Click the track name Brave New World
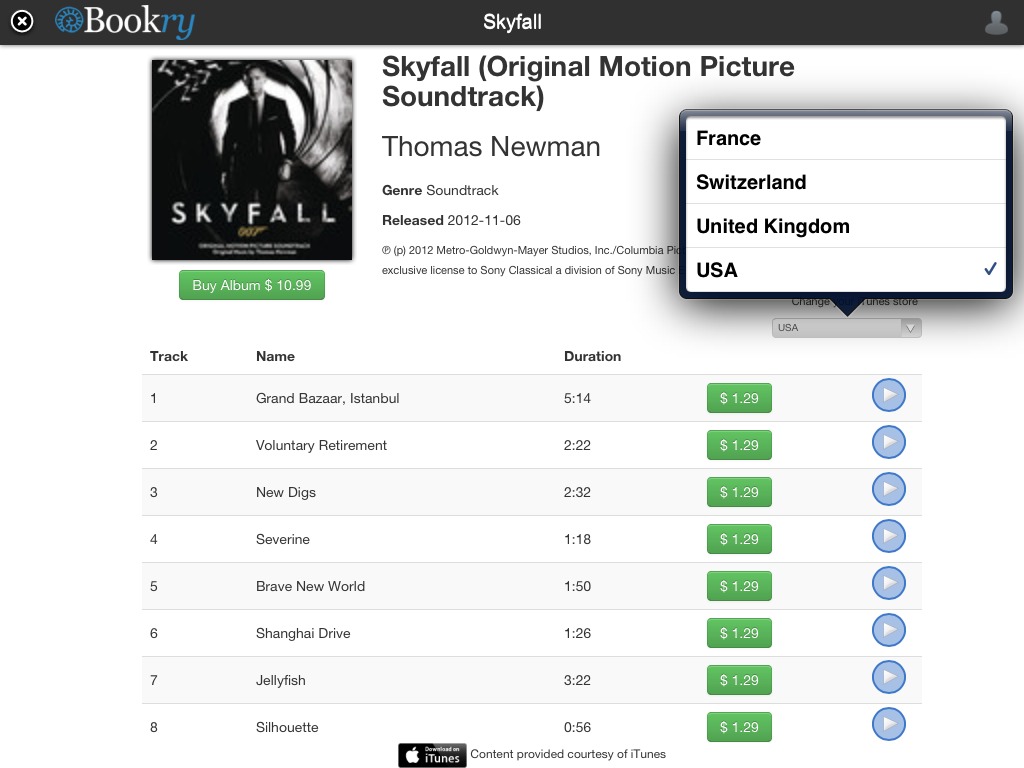 coord(310,586)
